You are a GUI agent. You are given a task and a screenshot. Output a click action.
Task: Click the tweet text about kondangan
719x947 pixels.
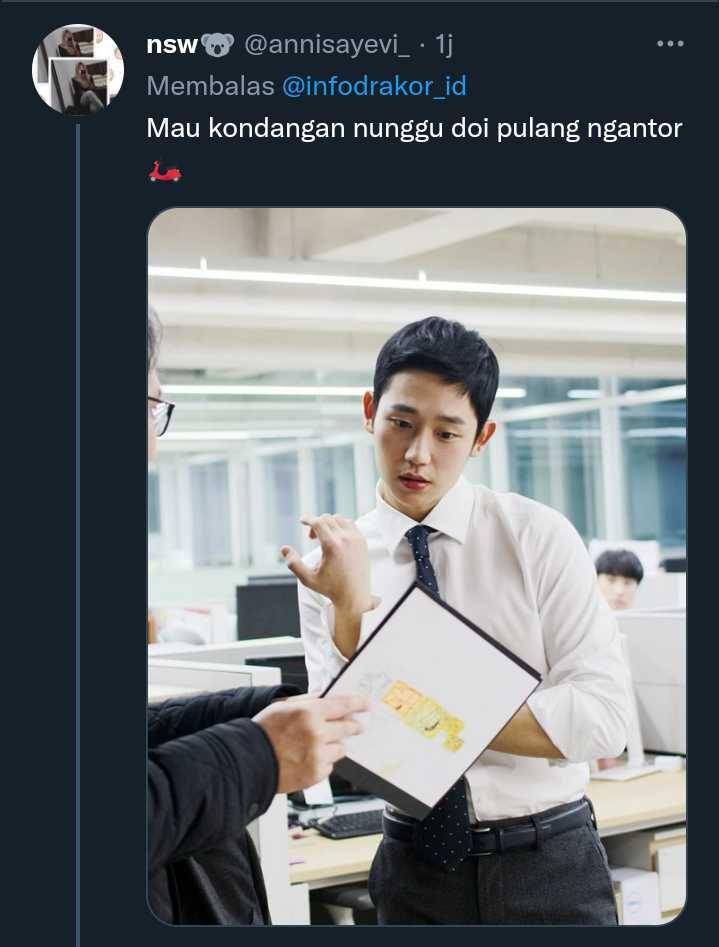coord(414,129)
